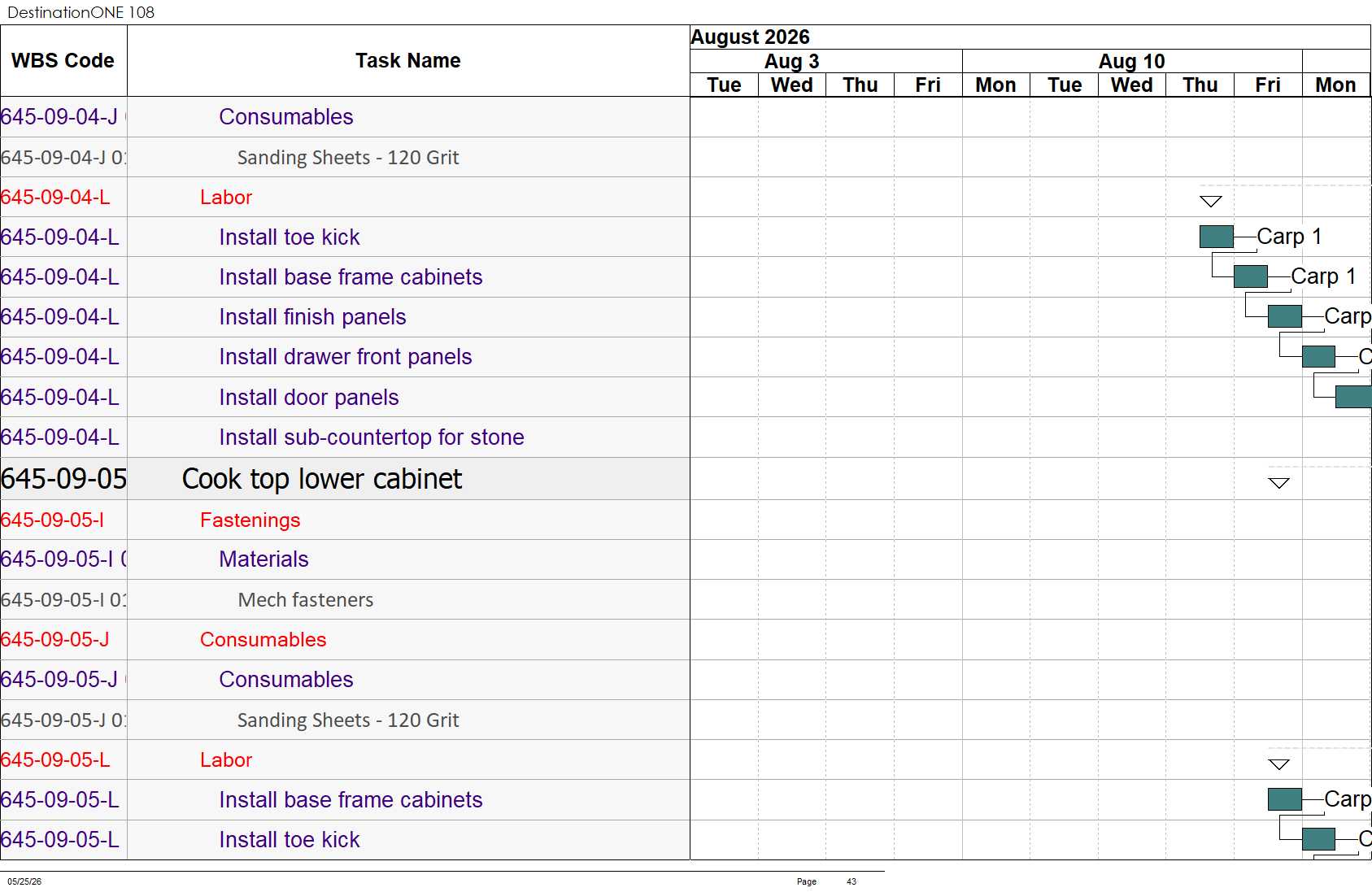1372x892 pixels.
Task: Click the 05/25/26 date in the footer
Action: (24, 881)
